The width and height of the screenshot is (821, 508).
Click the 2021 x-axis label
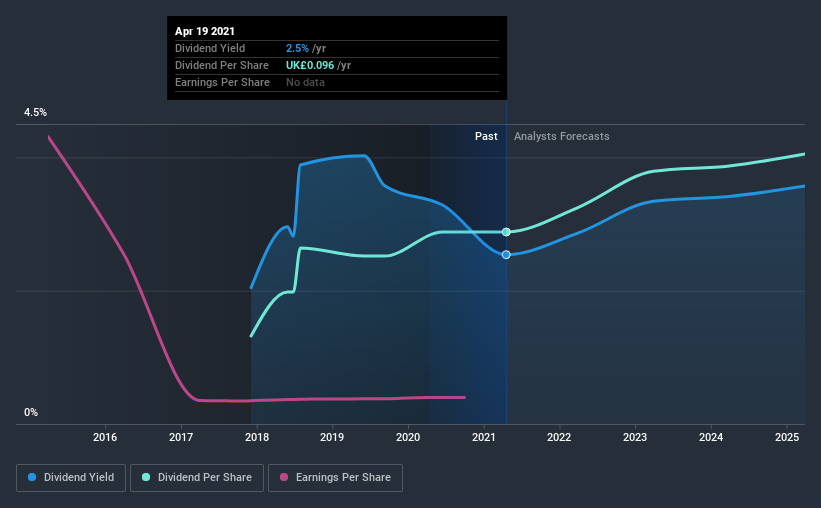pos(484,437)
